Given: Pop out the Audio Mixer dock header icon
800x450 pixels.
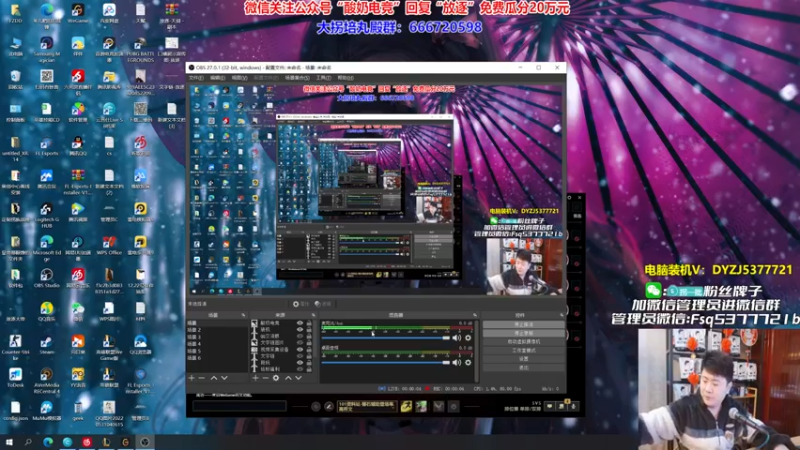Looking at the screenshot, I should pos(475,315).
